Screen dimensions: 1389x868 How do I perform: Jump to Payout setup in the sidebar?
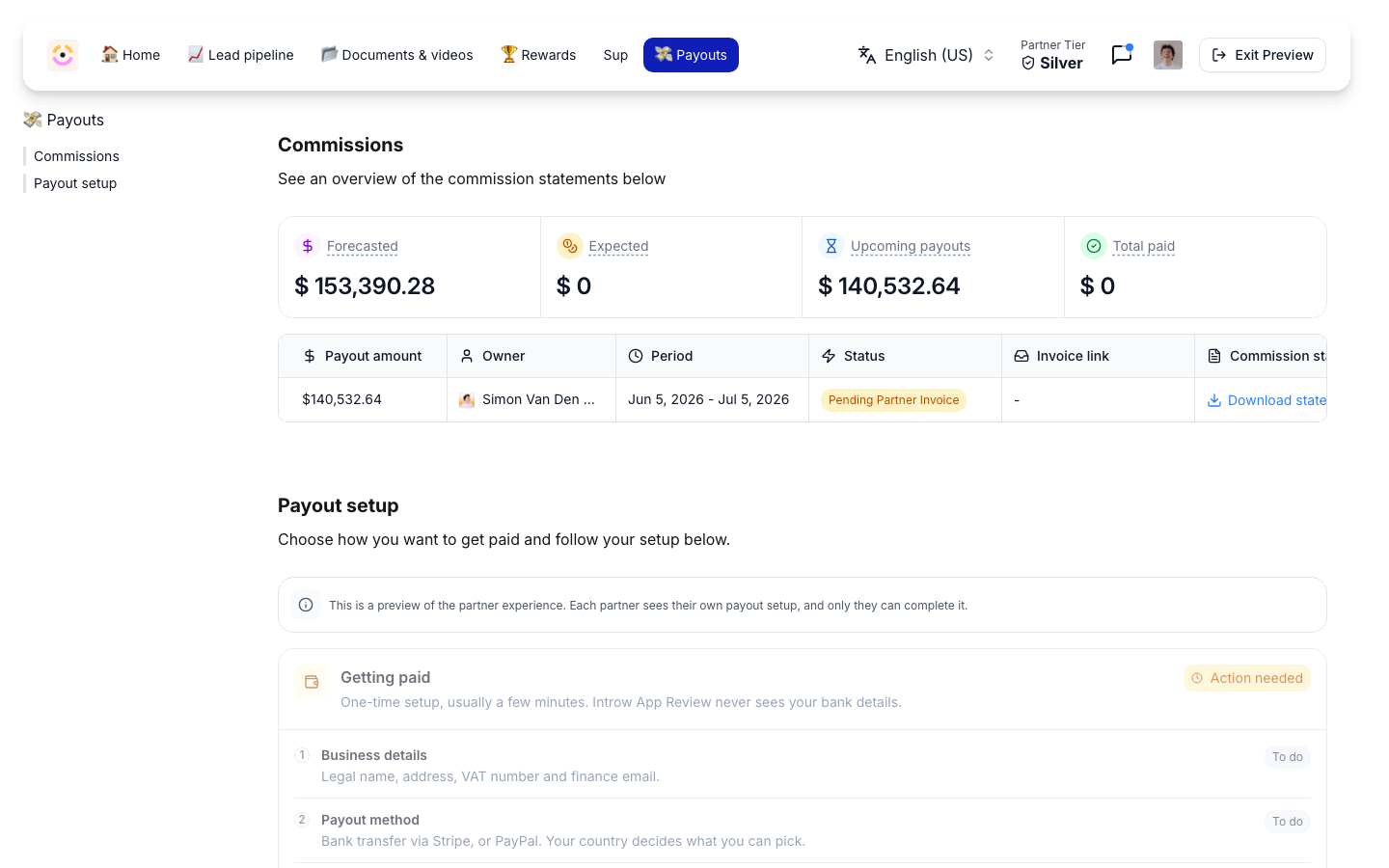tap(75, 183)
